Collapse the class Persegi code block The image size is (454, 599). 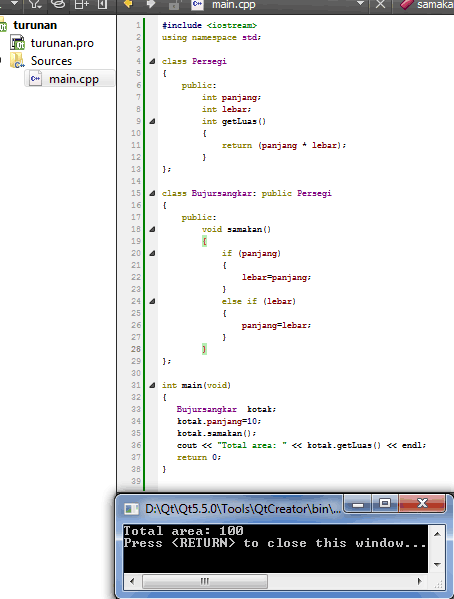152,61
